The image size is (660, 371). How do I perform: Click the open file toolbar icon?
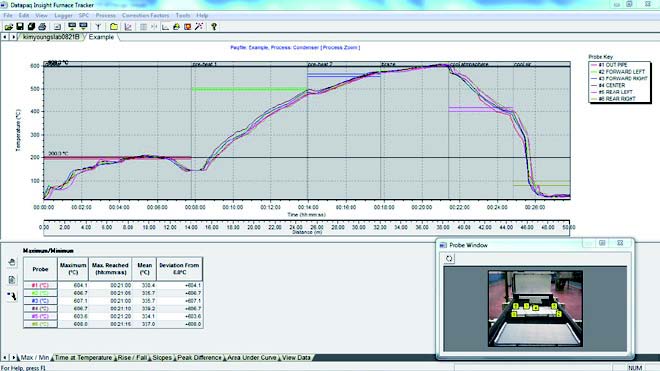pos(9,27)
